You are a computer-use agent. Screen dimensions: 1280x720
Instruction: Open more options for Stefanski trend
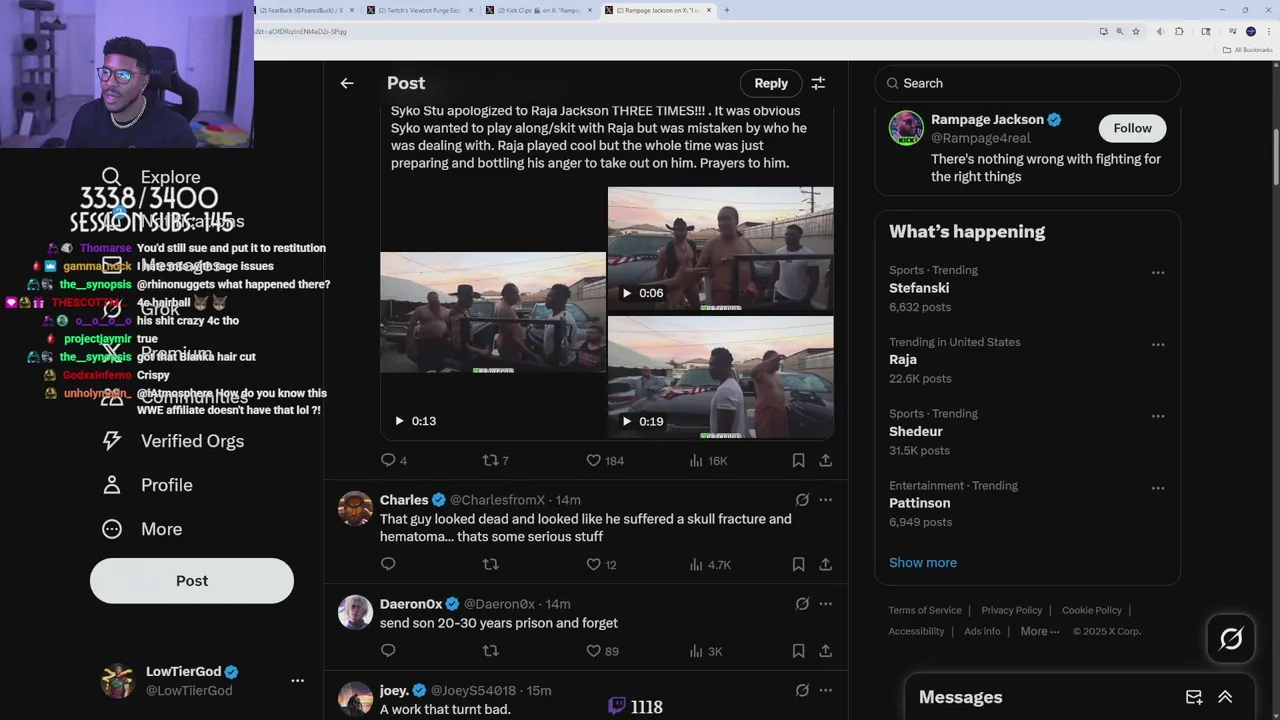pyautogui.click(x=1158, y=272)
